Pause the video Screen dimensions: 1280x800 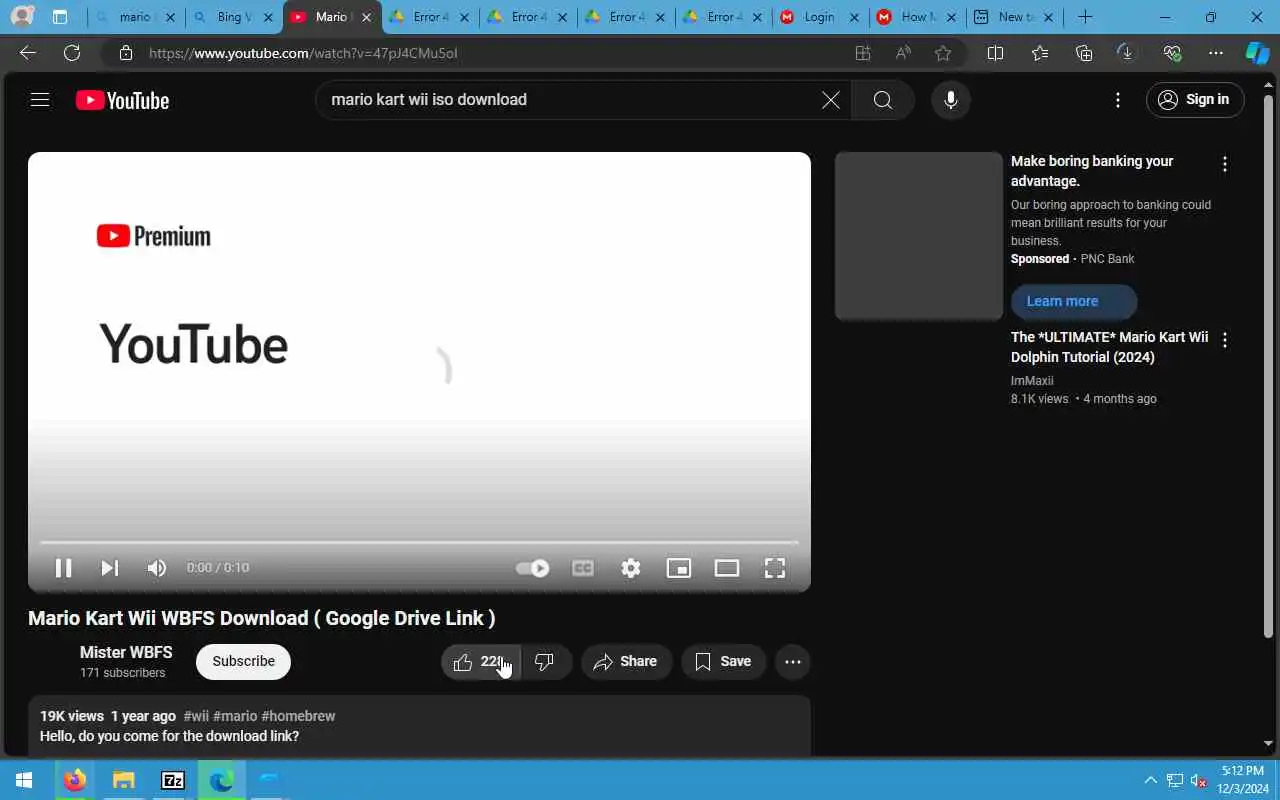click(63, 568)
